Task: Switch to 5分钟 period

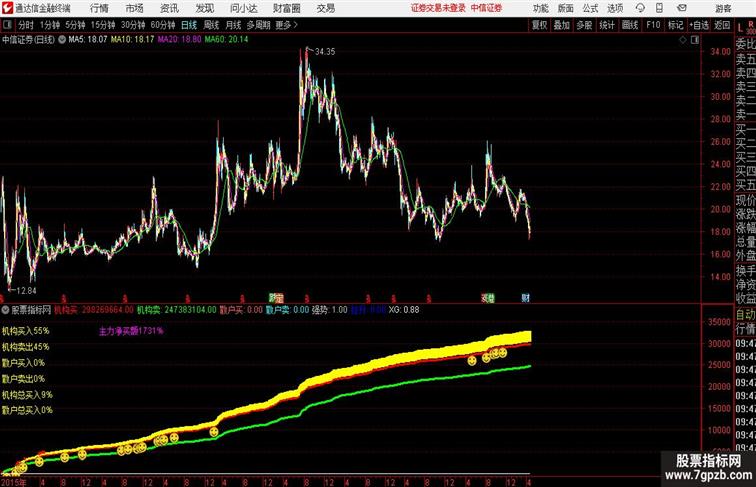Action: (x=75, y=25)
